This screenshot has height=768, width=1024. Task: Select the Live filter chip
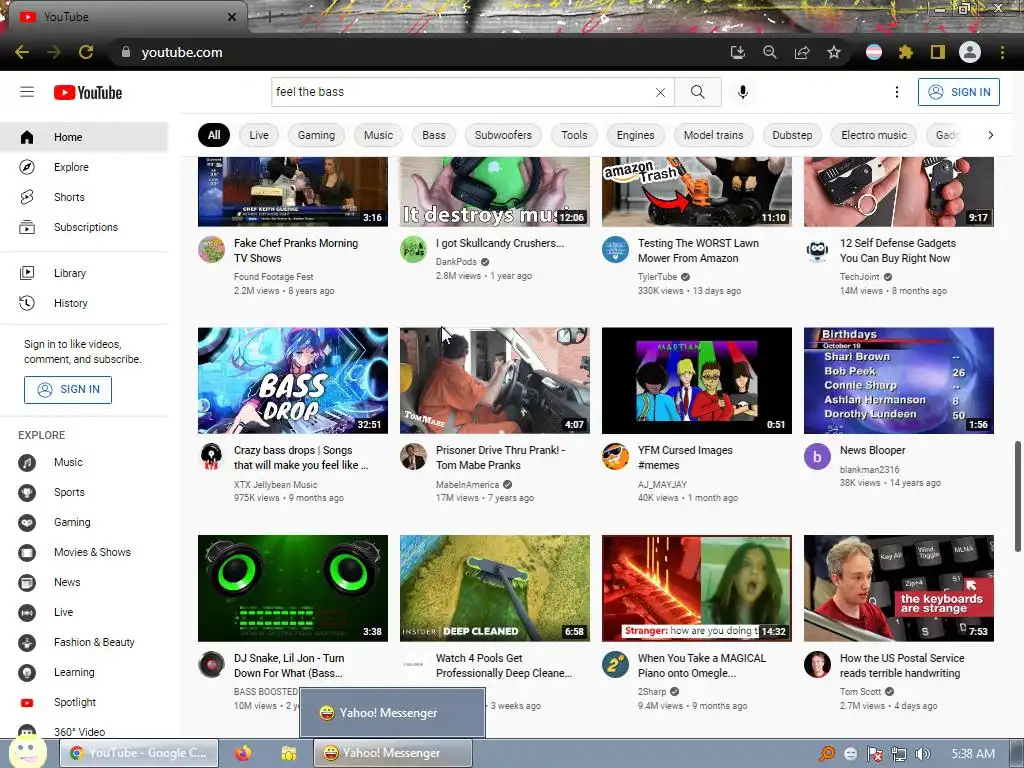[259, 135]
